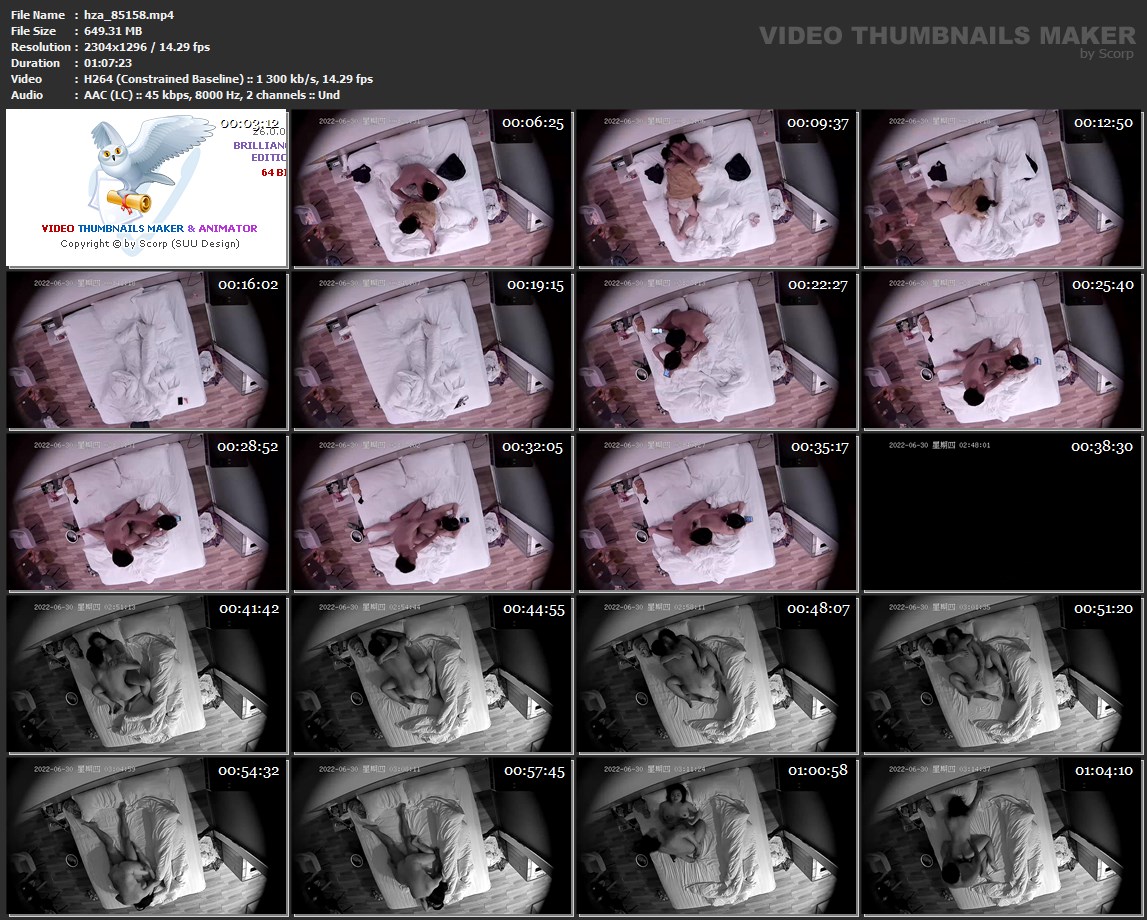
Task: Click the Copyright by Scorp text
Action: (x=150, y=244)
